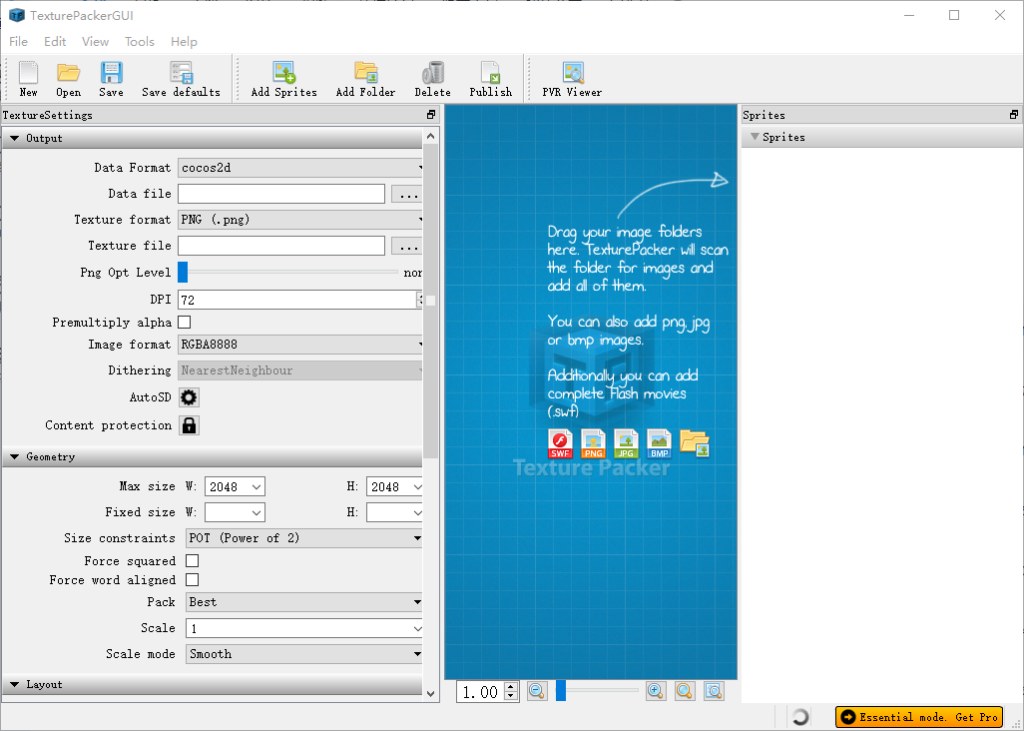Open the Edit menu
This screenshot has height=731, width=1024.
click(55, 42)
